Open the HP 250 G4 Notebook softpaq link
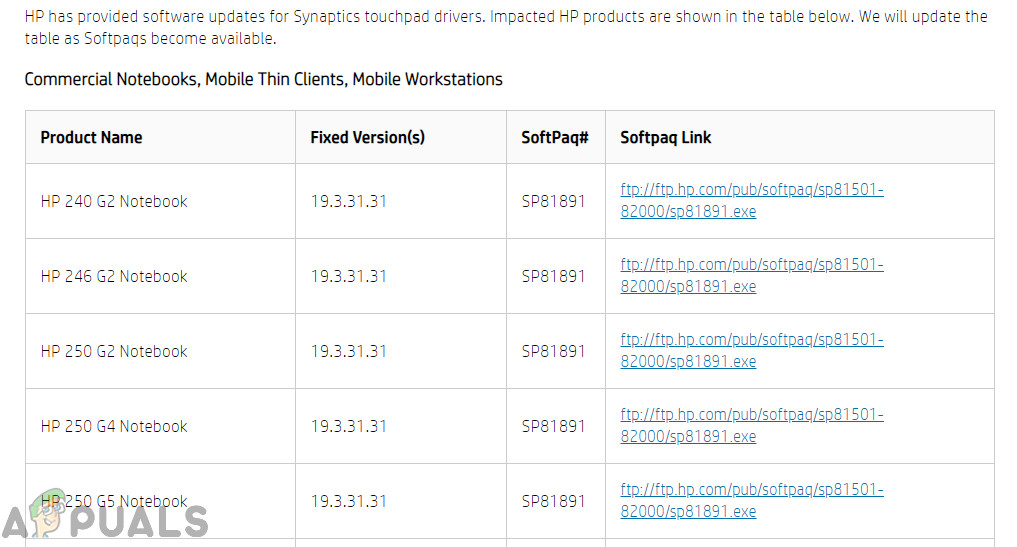 click(x=751, y=425)
